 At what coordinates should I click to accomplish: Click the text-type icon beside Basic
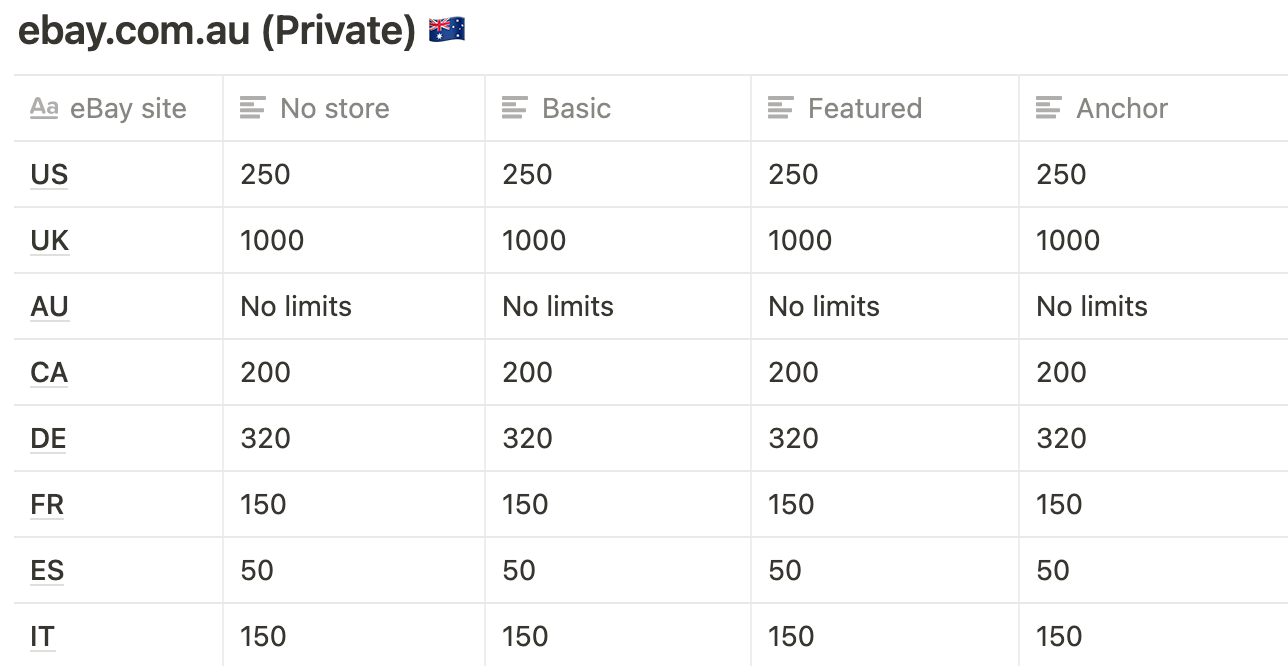pyautogui.click(x=514, y=108)
